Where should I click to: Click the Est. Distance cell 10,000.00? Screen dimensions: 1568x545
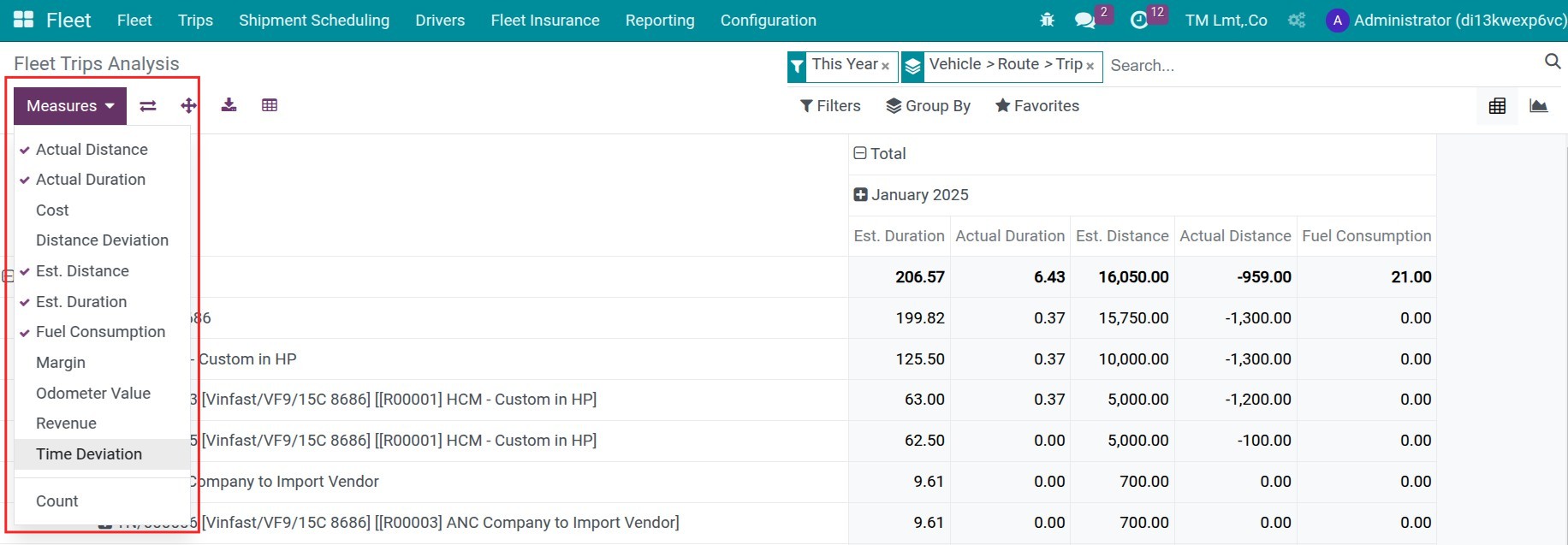coord(1122,359)
